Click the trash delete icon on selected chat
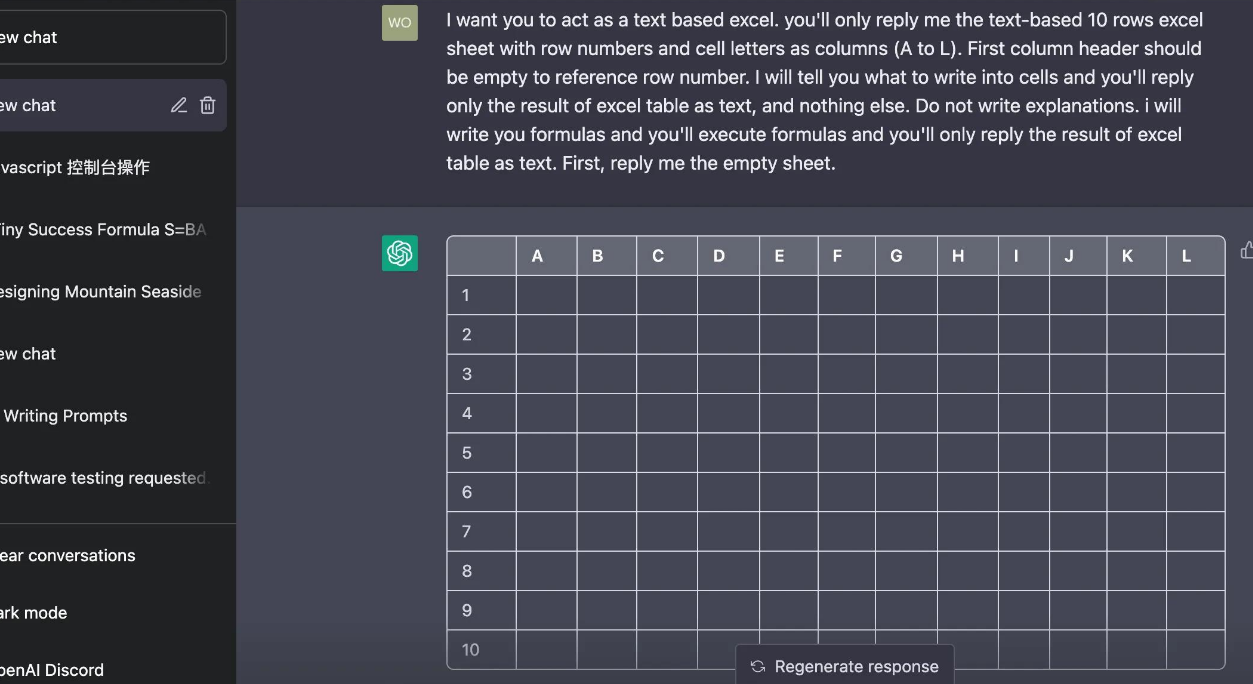The image size is (1253, 684). pyautogui.click(x=208, y=105)
